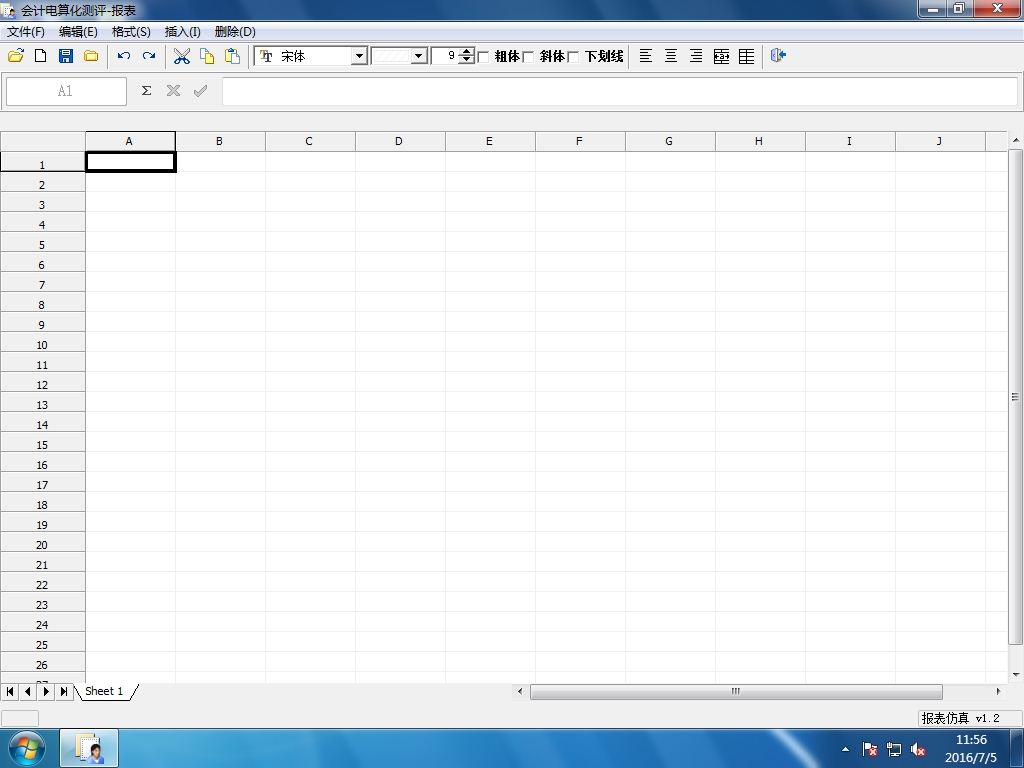Viewport: 1024px width, 768px height.
Task: Select column H header
Action: [x=760, y=141]
